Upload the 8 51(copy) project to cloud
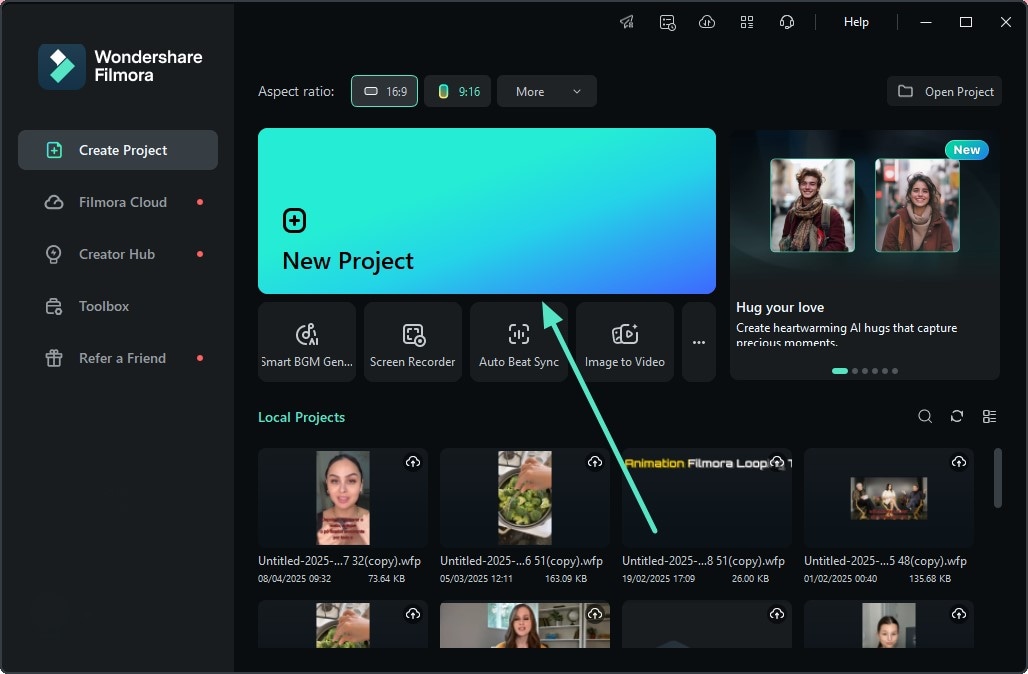This screenshot has height=674, width=1028. point(777,462)
